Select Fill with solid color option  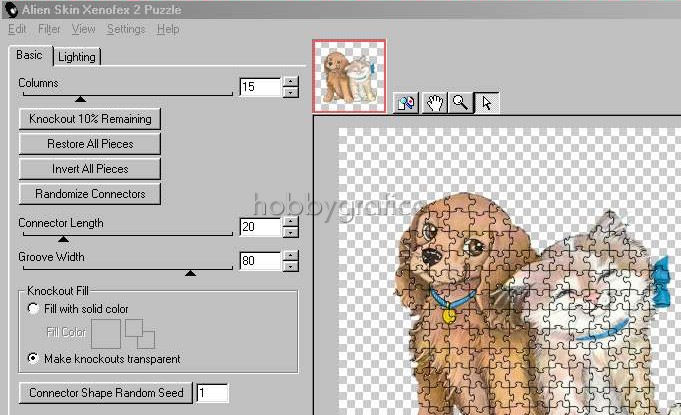pos(35,309)
